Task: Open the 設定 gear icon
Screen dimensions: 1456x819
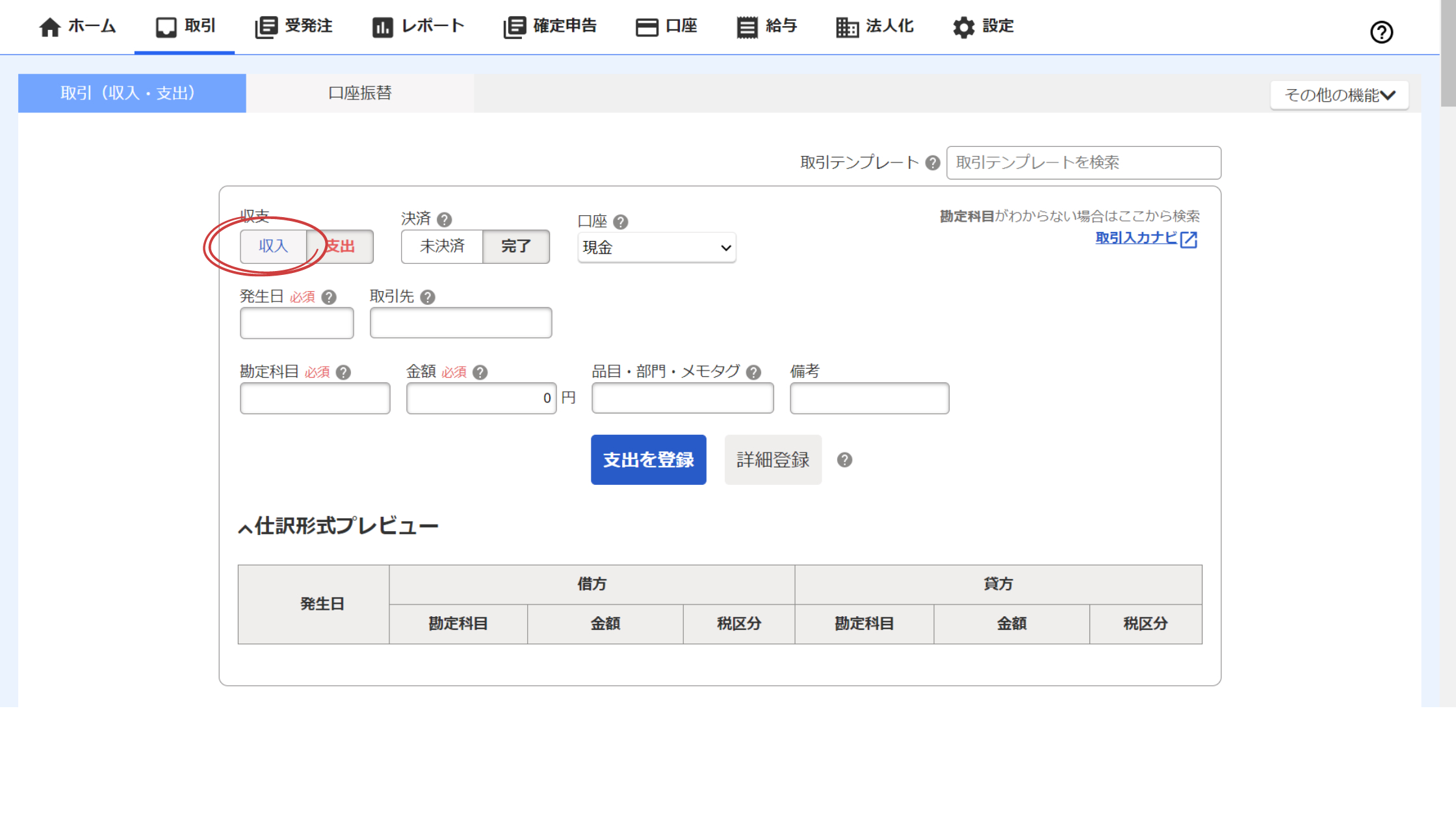Action: (x=963, y=27)
